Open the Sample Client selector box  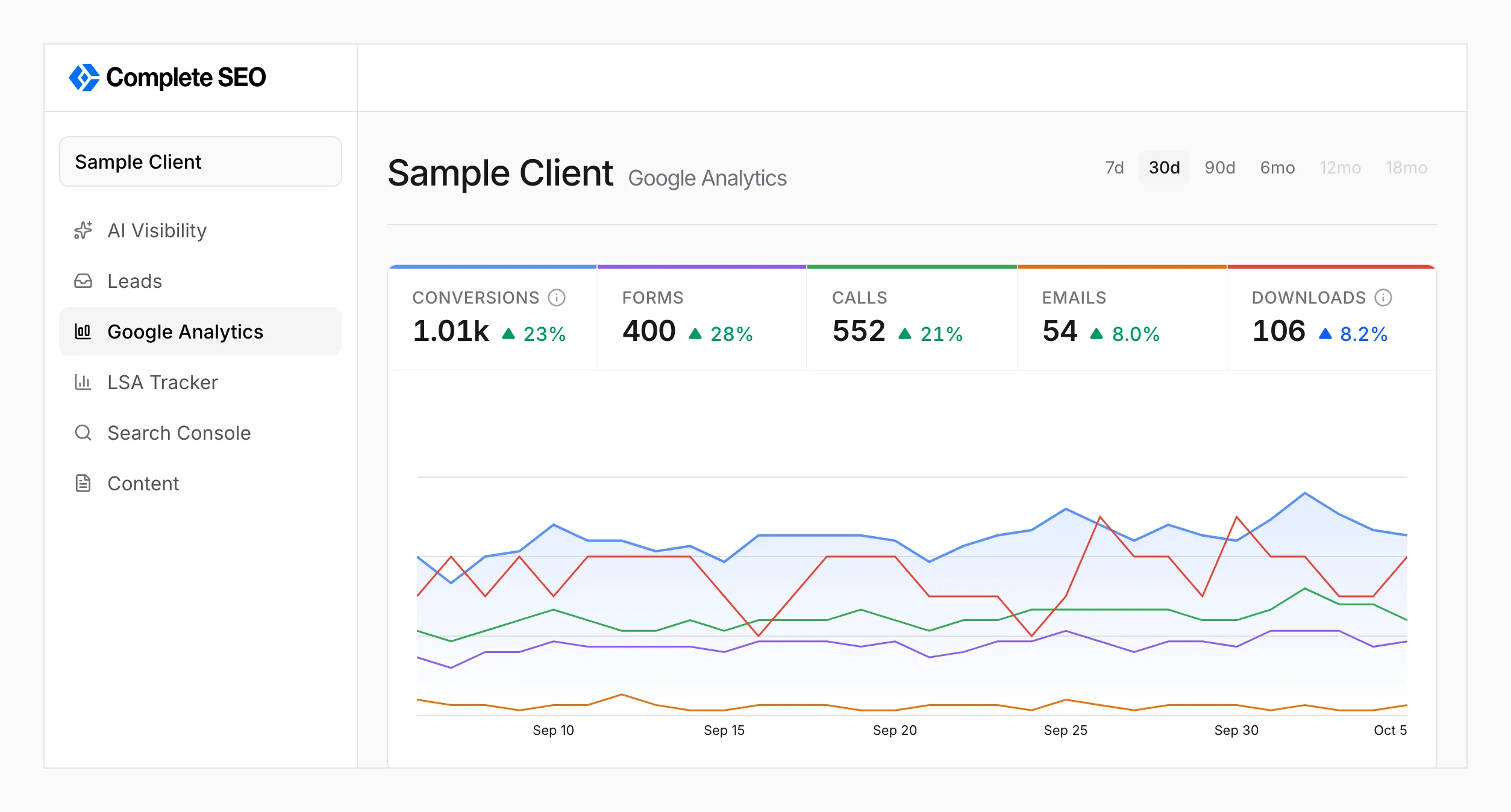[x=201, y=161]
